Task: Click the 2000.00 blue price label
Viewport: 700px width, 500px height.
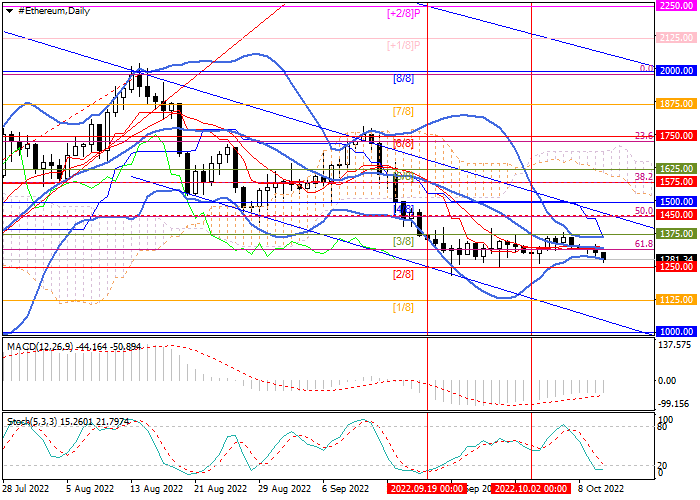Action: [676, 71]
